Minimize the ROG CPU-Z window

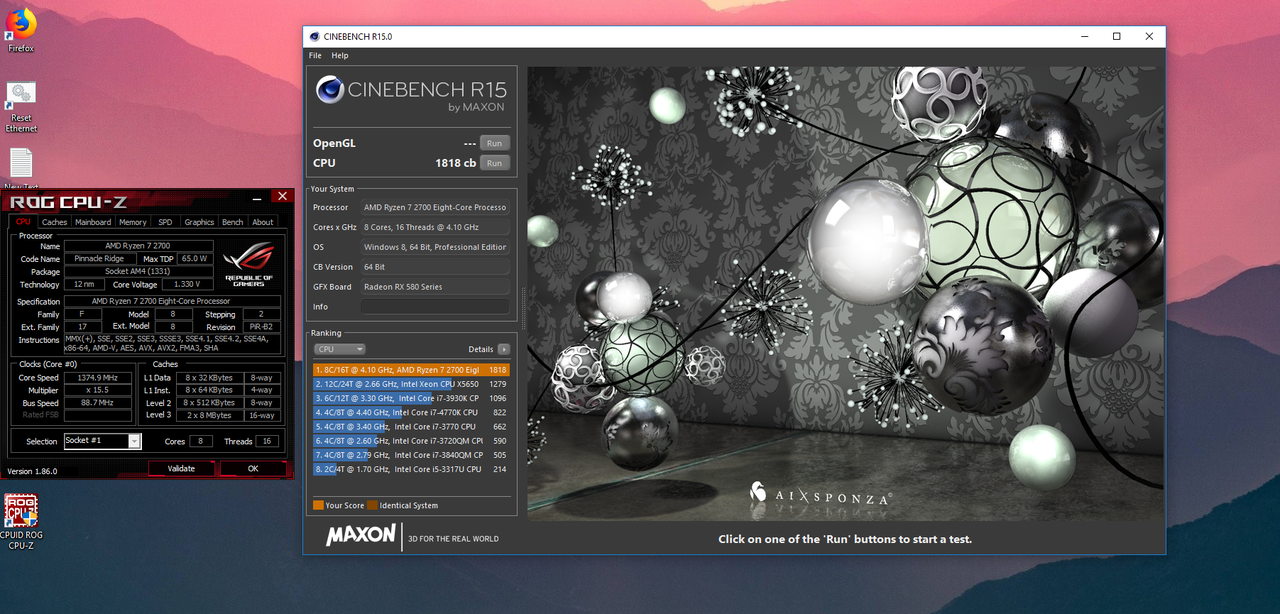(x=258, y=197)
